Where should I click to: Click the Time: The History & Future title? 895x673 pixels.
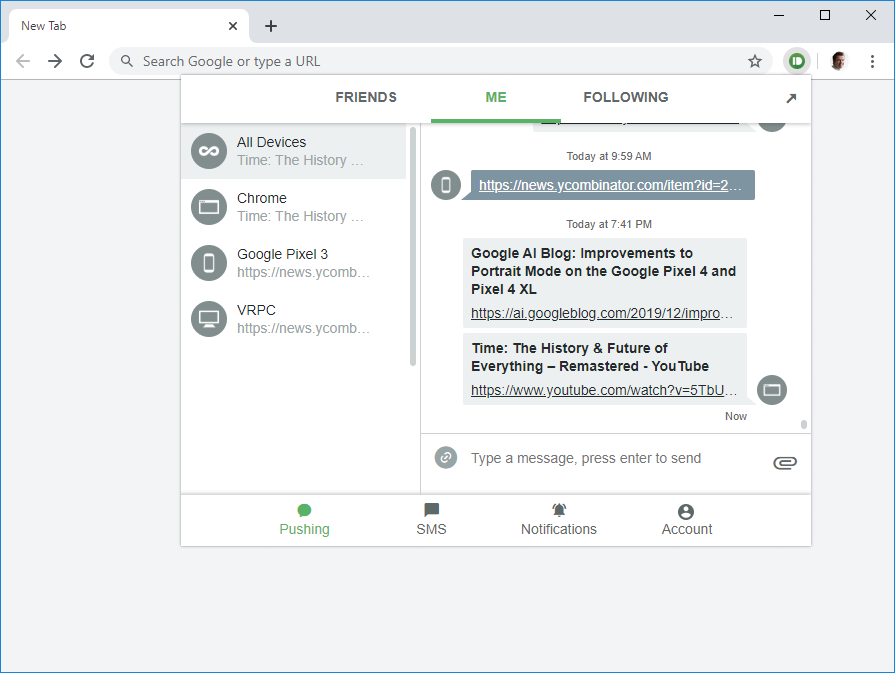tap(590, 357)
